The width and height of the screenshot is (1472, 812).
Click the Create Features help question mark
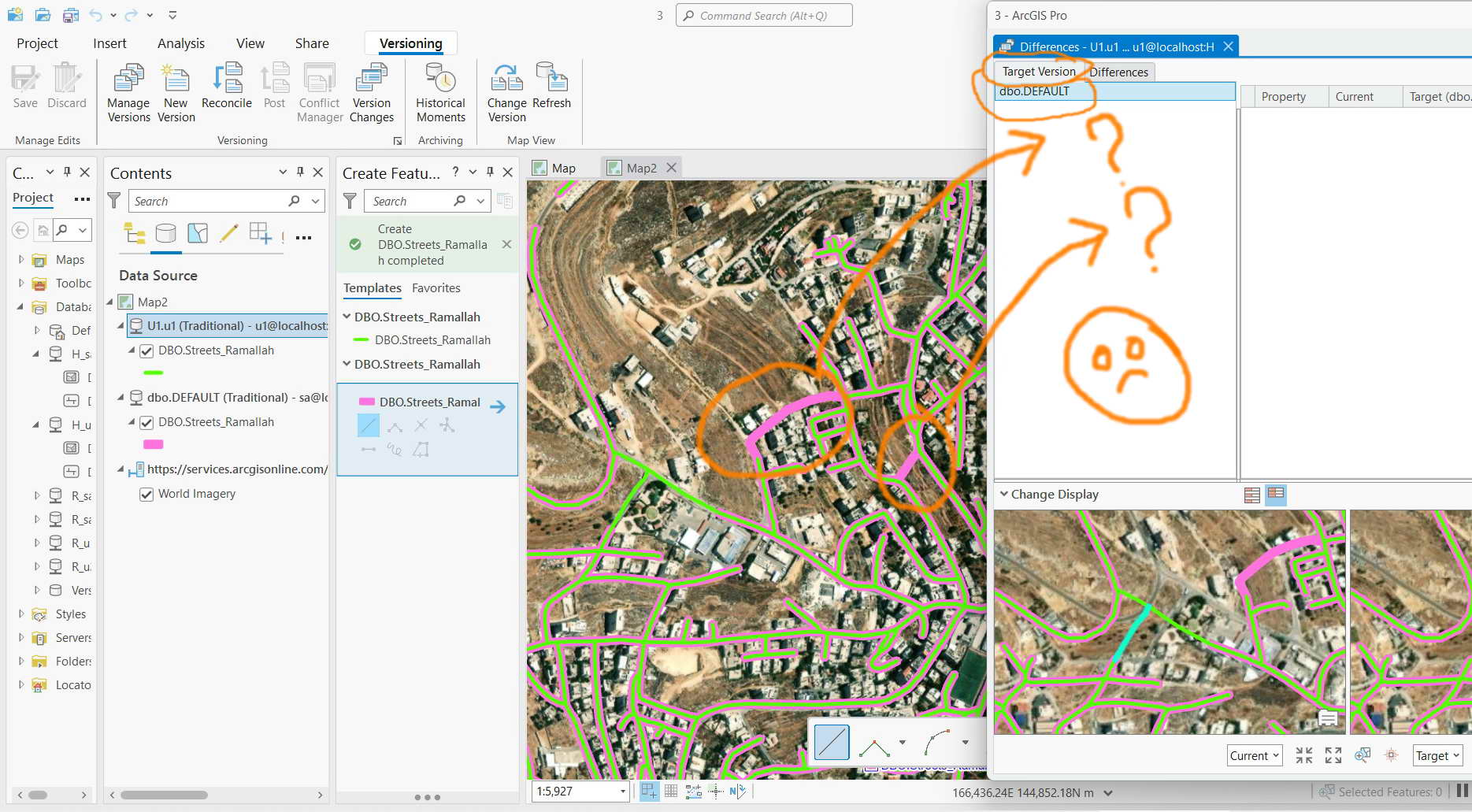click(x=455, y=172)
